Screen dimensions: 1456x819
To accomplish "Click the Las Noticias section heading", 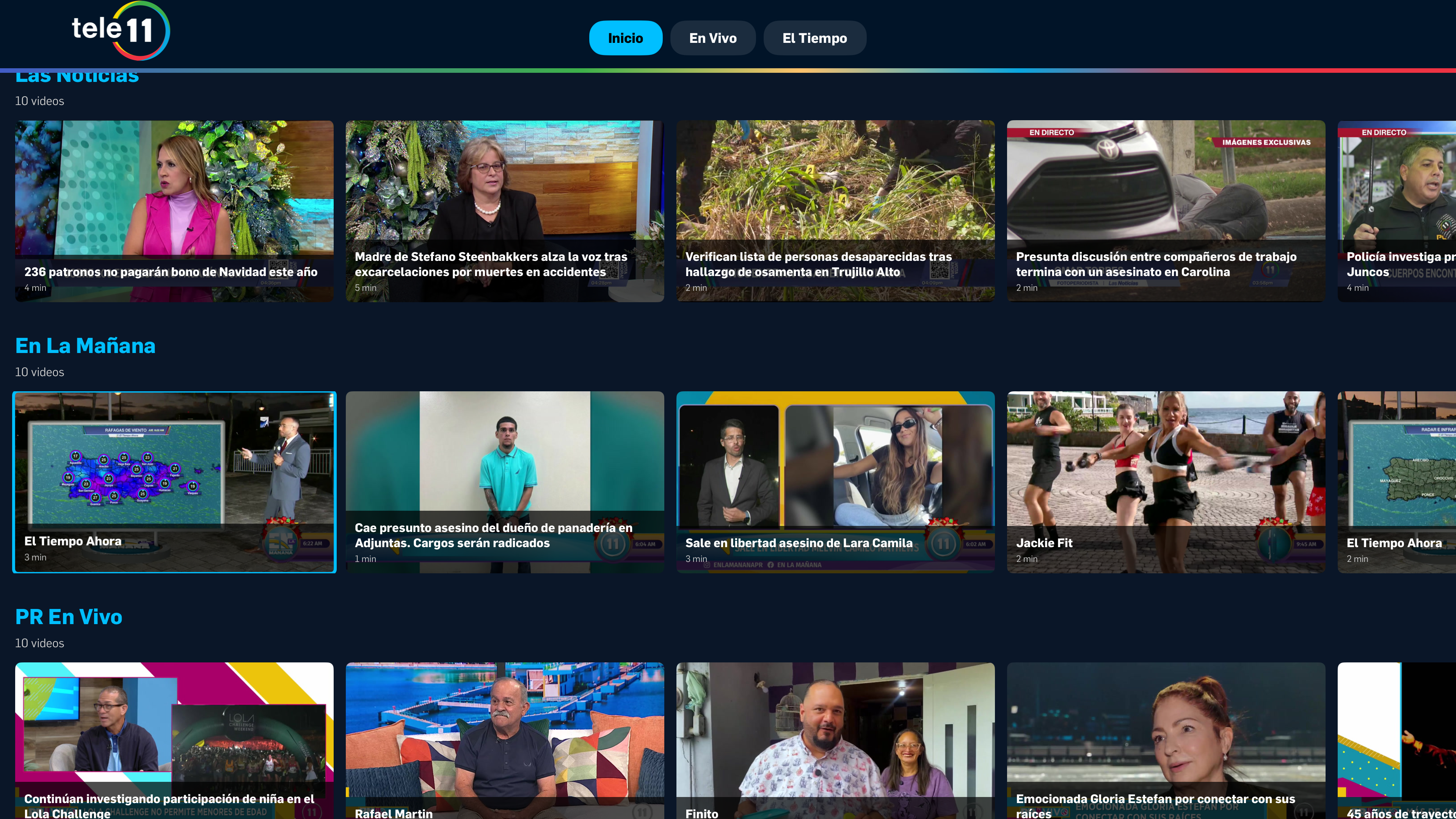I will 77,77.
